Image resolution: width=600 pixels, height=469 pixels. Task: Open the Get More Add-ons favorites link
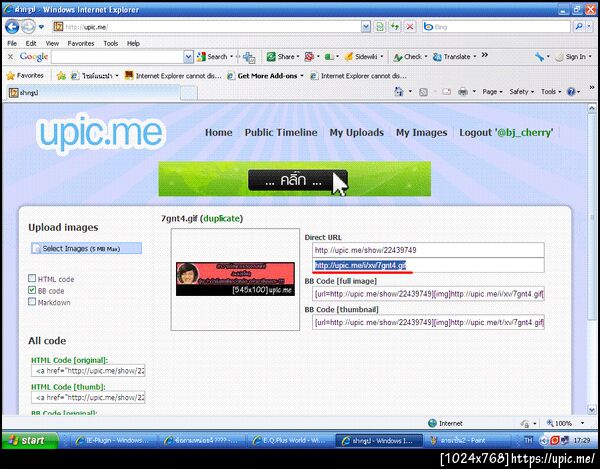pos(263,76)
